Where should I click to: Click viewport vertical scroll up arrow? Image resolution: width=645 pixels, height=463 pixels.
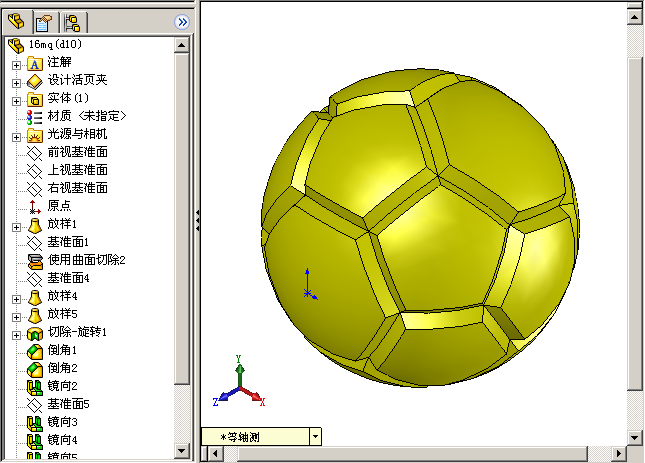[x=634, y=16]
